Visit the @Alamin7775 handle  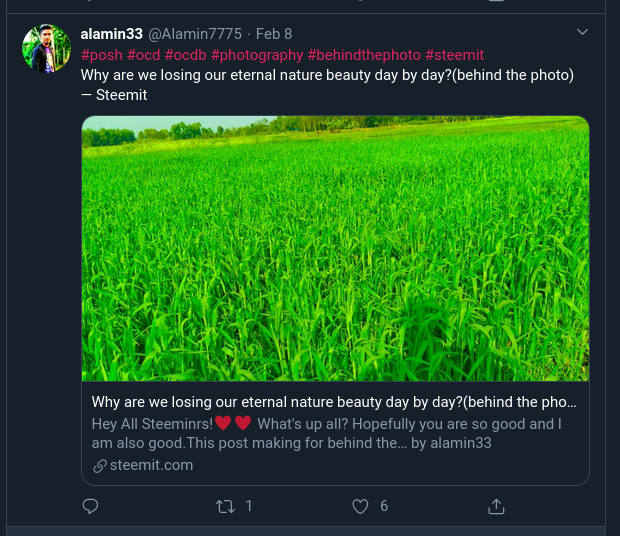(x=195, y=34)
